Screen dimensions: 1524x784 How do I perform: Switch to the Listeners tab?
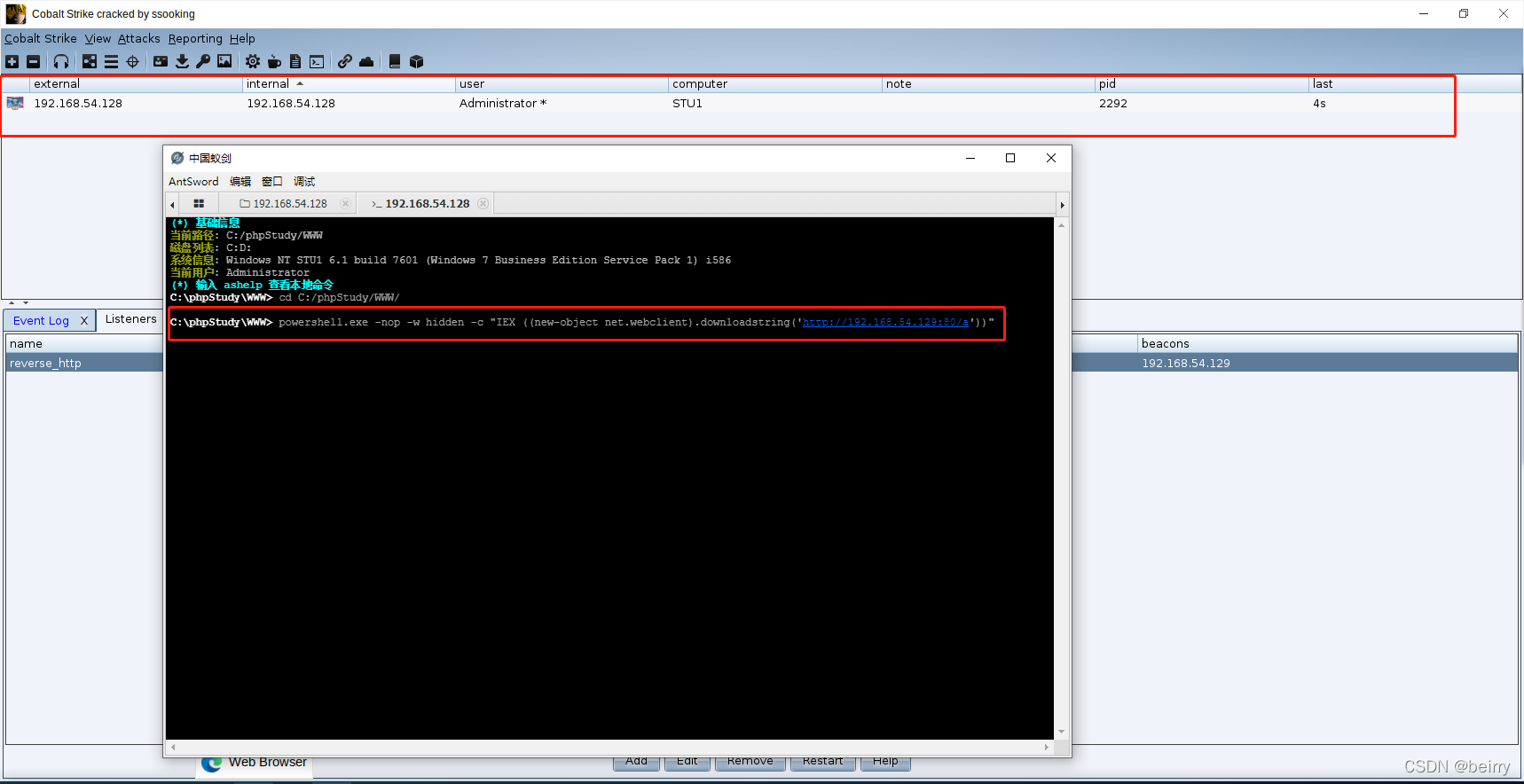130,319
